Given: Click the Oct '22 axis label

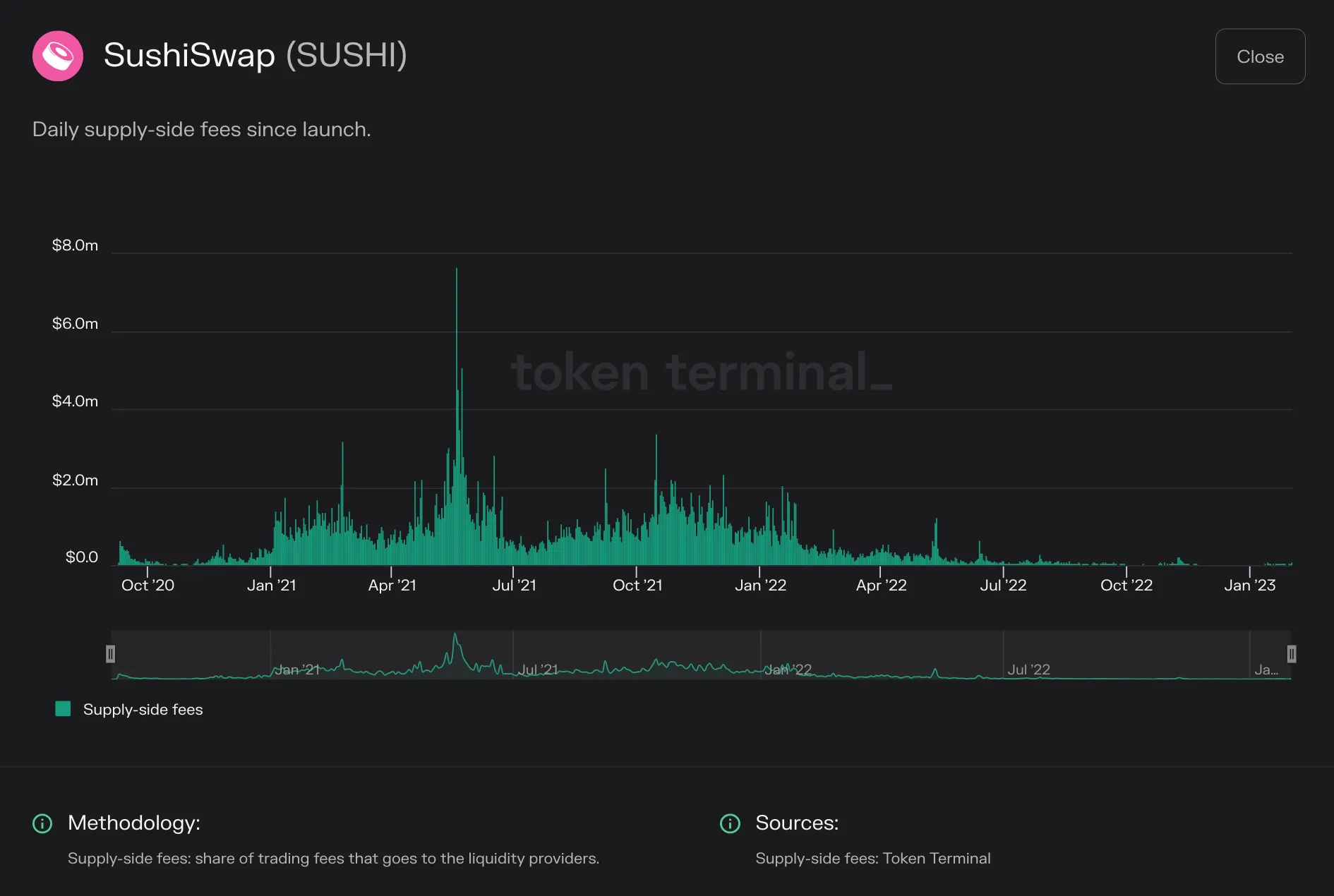Looking at the screenshot, I should pyautogui.click(x=1126, y=585).
